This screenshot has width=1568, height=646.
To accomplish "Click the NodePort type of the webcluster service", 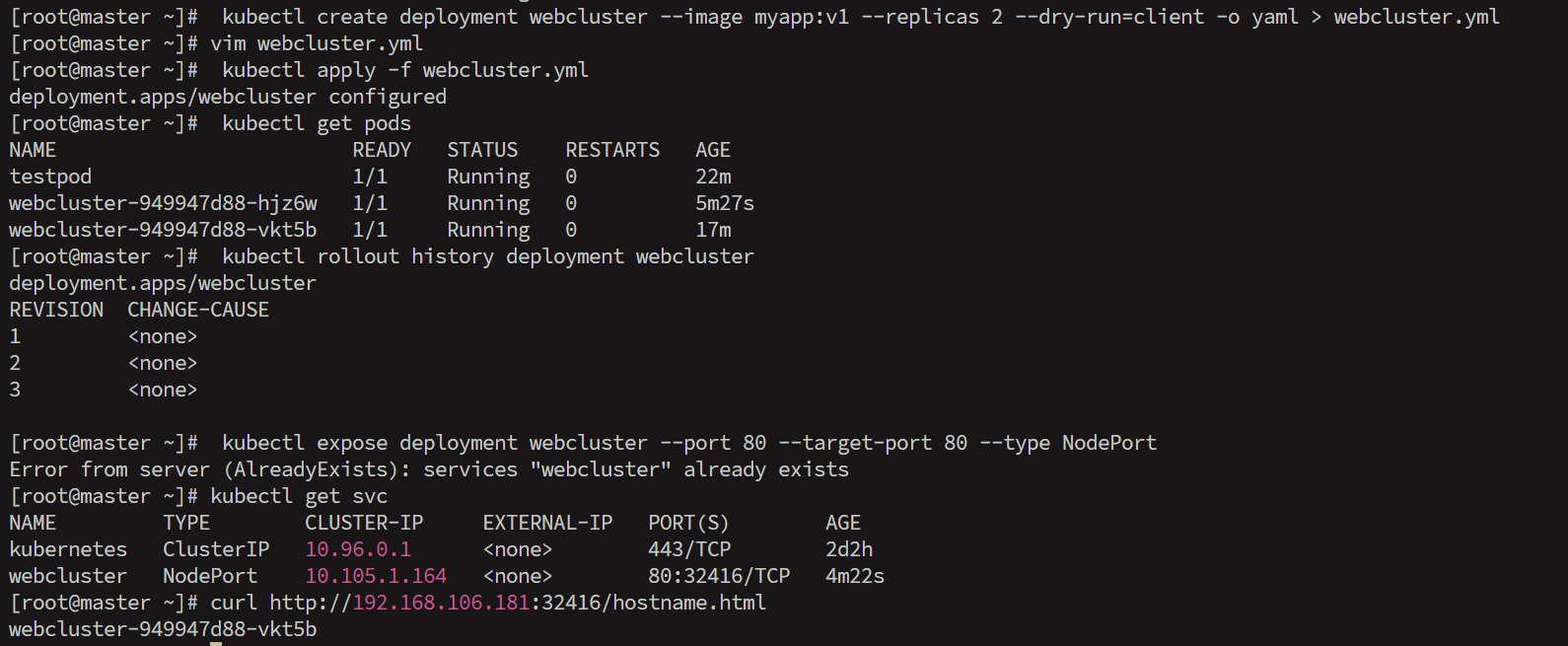I will (x=210, y=576).
